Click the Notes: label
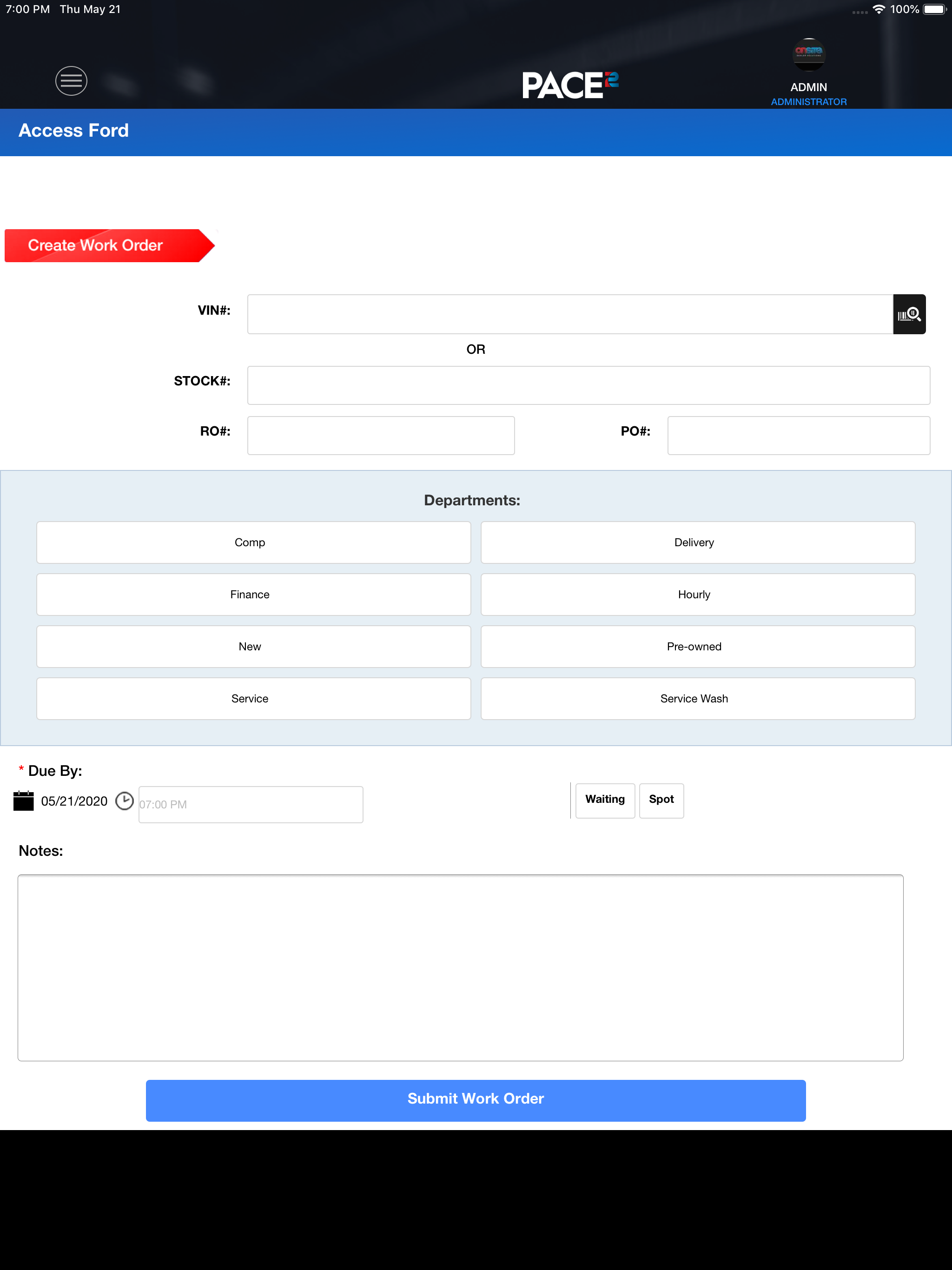 point(41,850)
